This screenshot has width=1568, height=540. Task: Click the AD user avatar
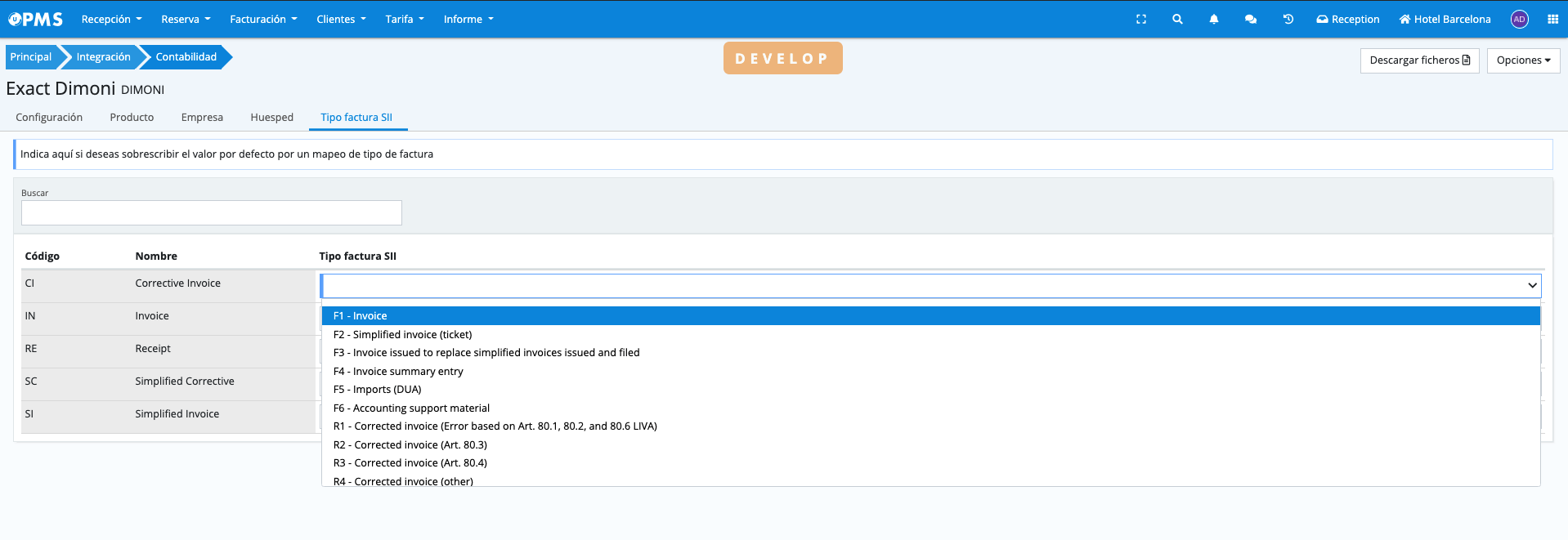pos(1519,20)
